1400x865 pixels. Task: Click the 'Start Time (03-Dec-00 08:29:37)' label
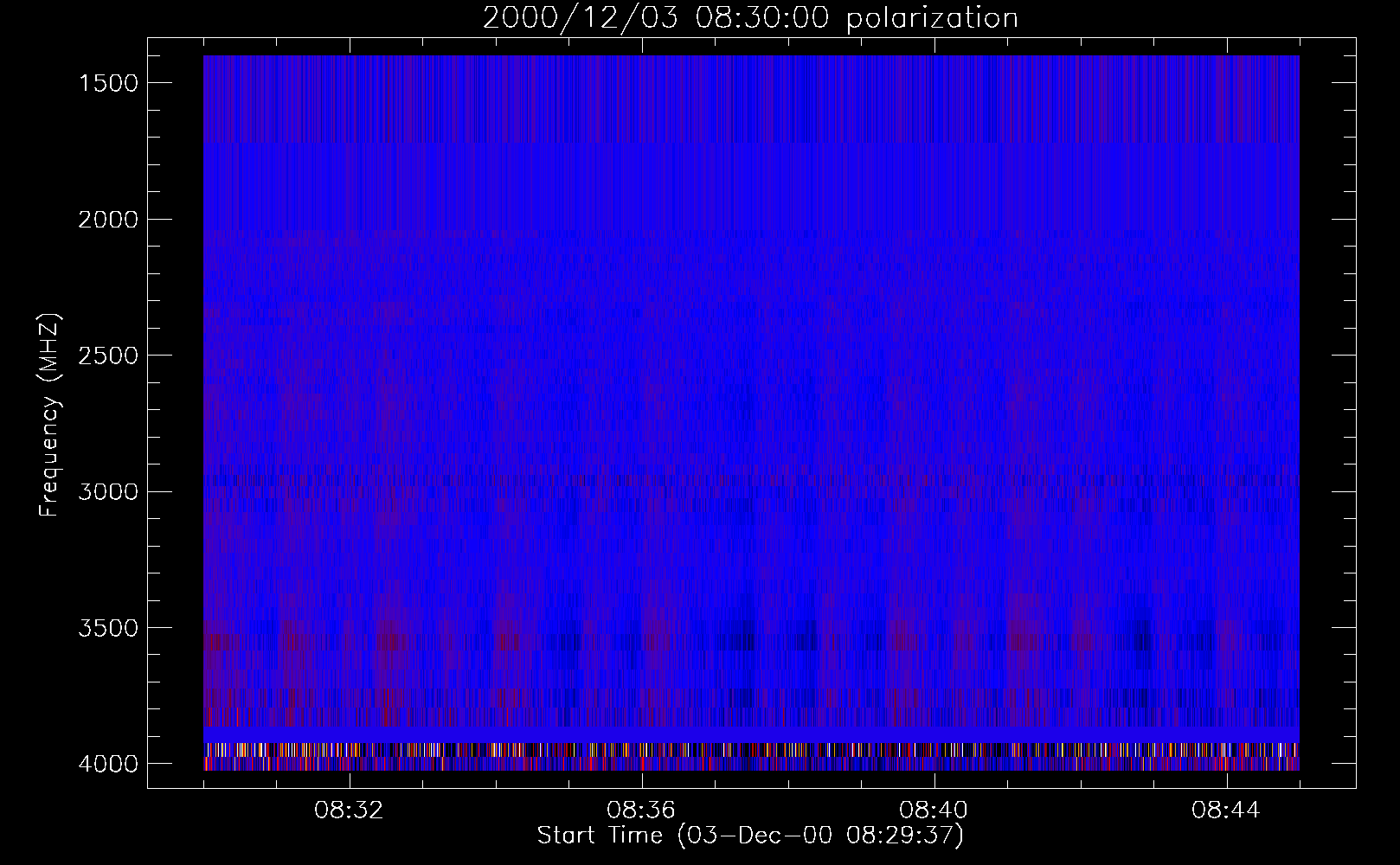[750, 836]
